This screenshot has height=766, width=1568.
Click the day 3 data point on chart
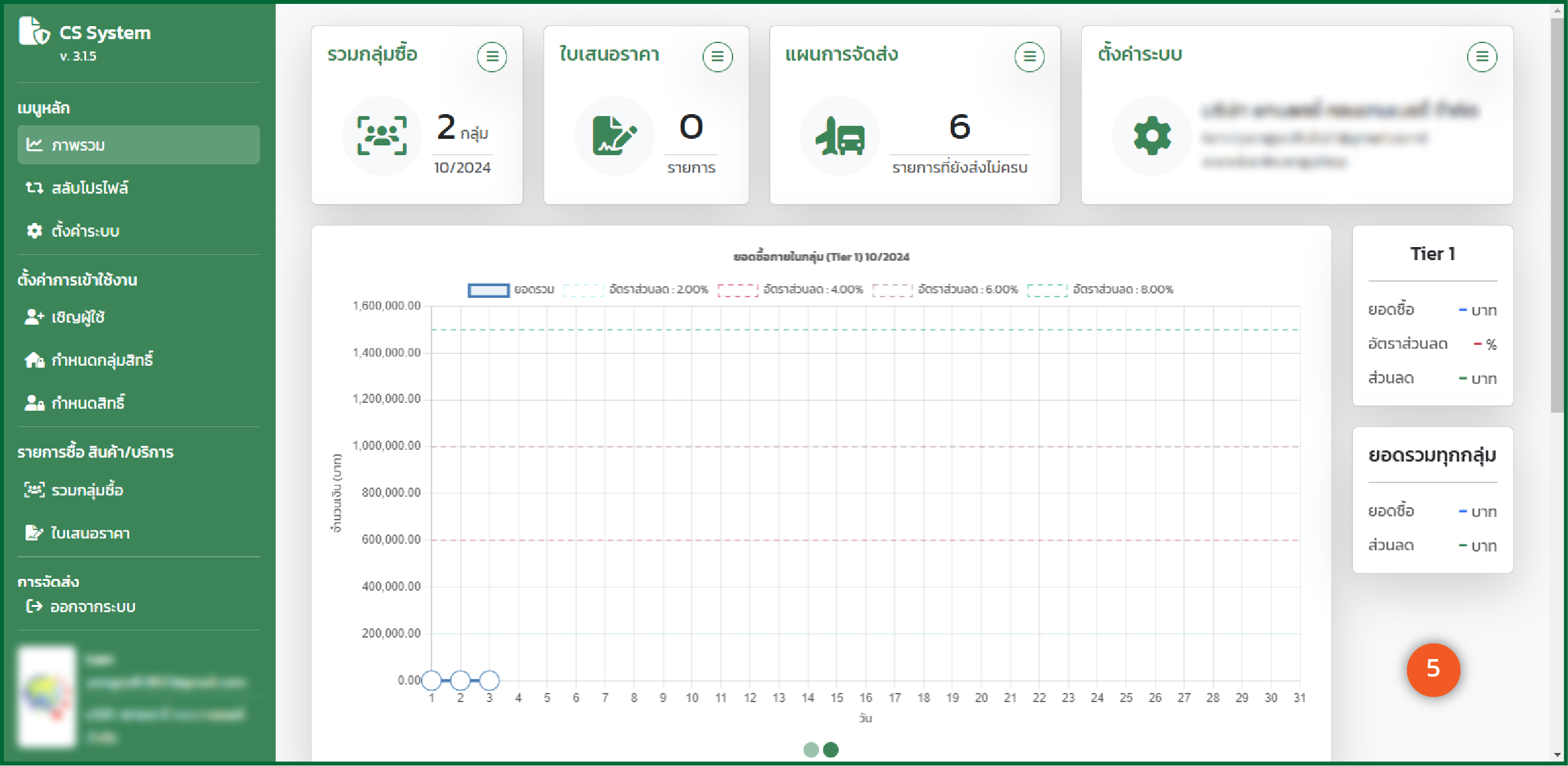489,680
